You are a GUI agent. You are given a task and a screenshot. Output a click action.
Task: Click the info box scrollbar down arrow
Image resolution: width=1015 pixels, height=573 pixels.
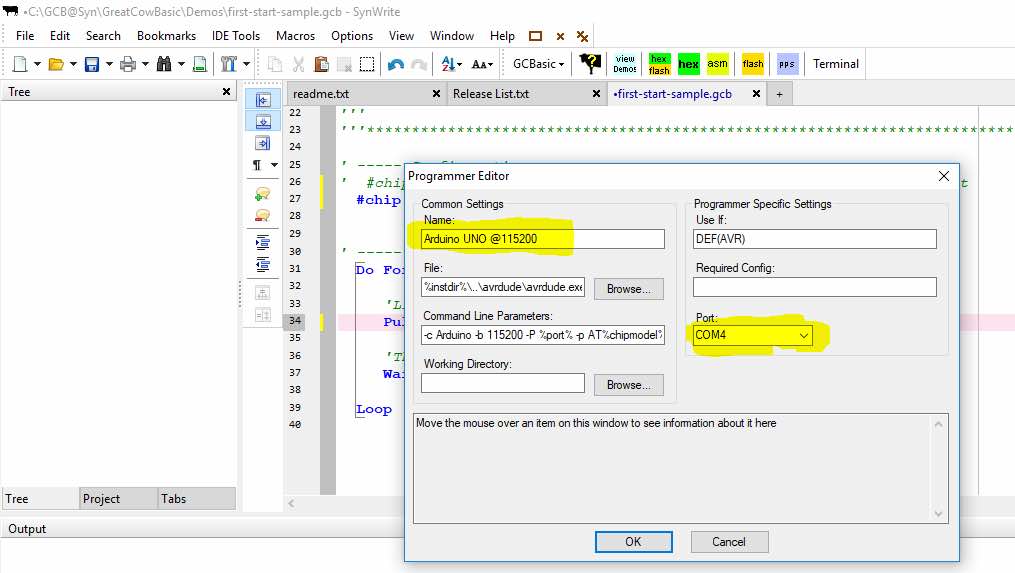click(x=939, y=514)
